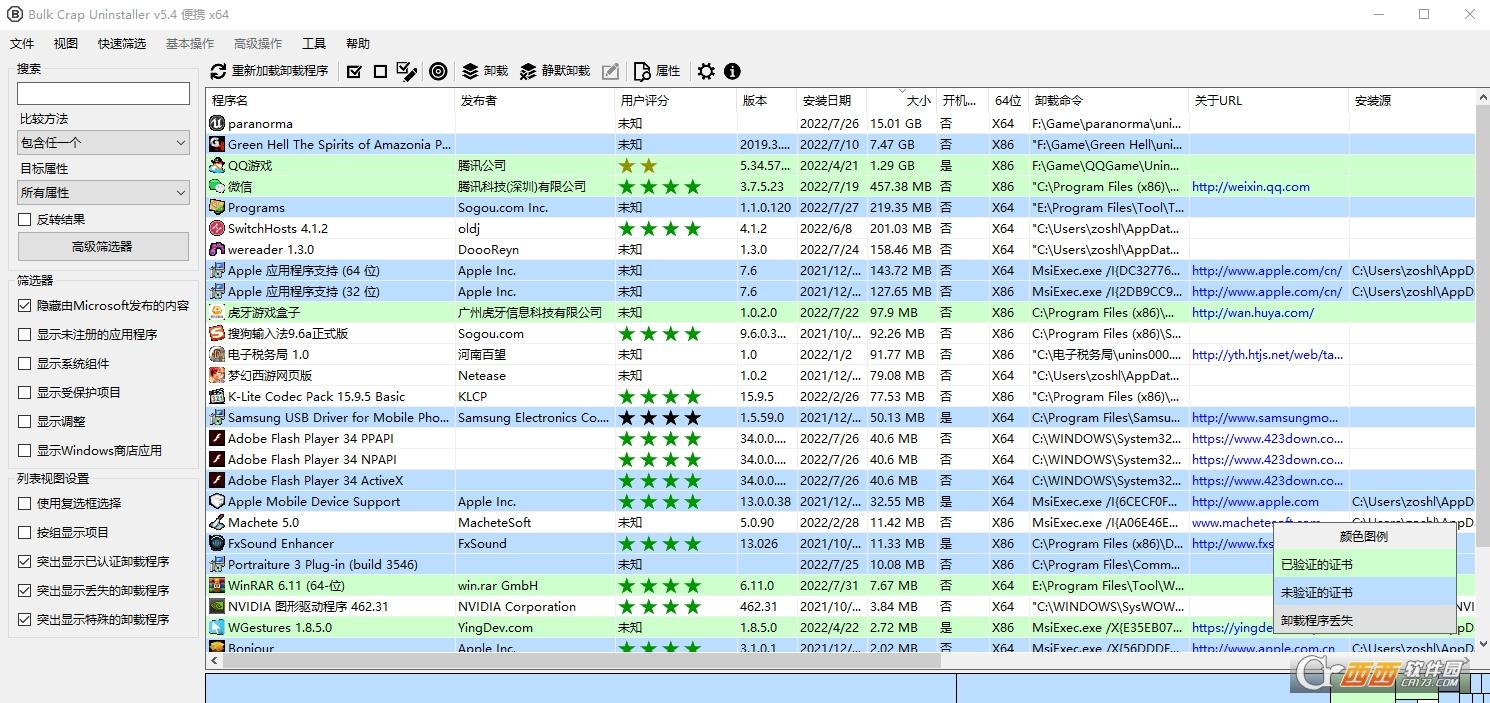Click the 高级筛选器 button
Image resolution: width=1490 pixels, height=703 pixels.
point(103,247)
